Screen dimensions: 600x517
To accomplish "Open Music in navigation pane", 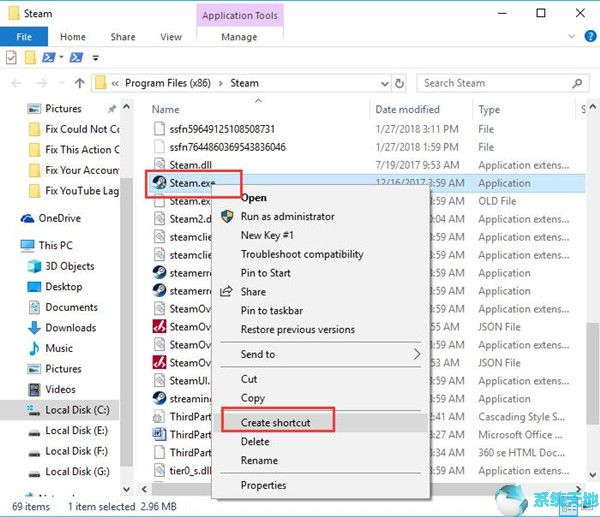I will coord(59,348).
